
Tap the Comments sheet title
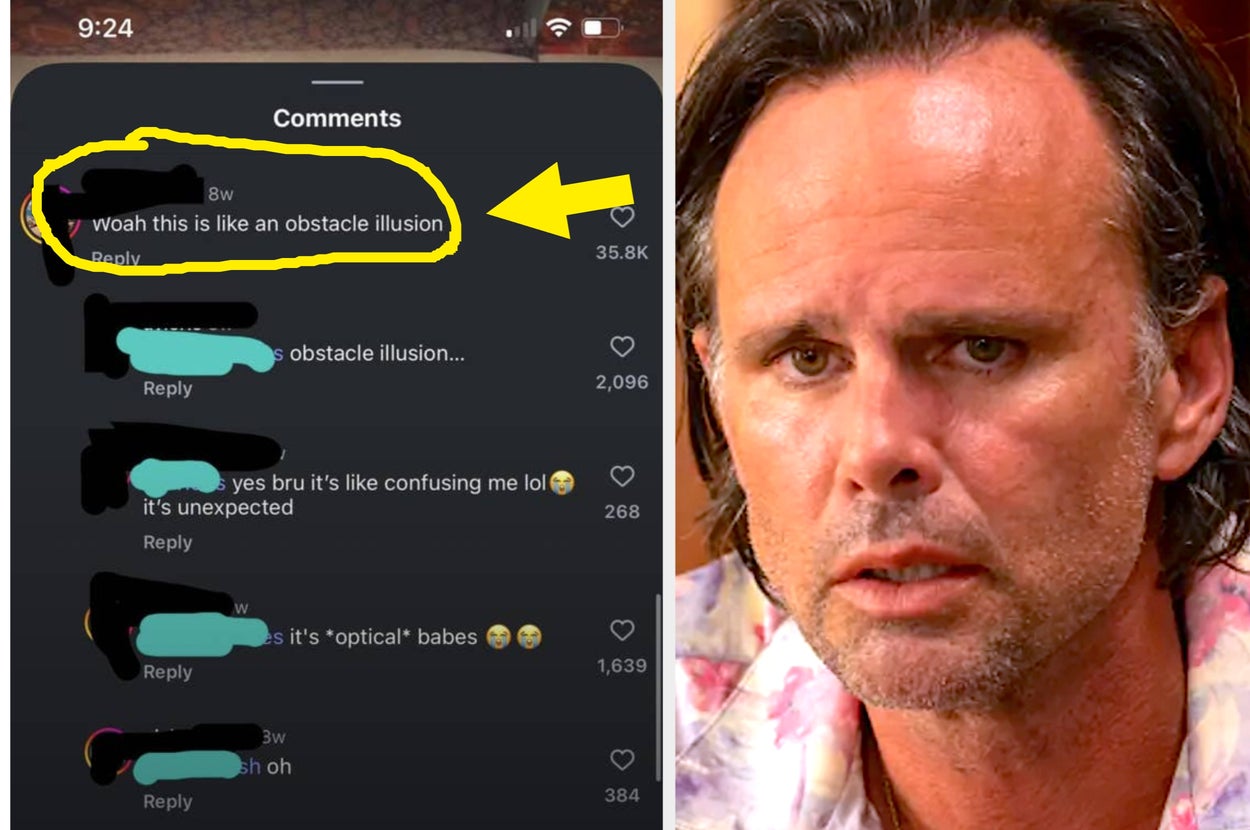click(x=337, y=118)
